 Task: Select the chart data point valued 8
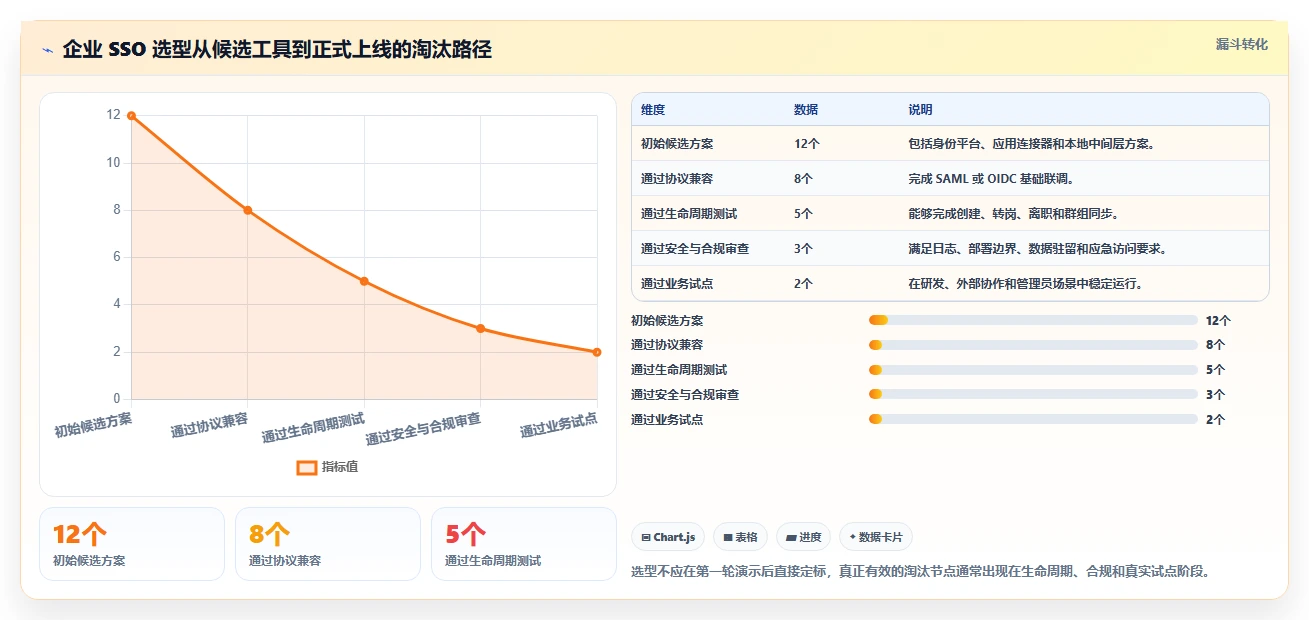(248, 210)
